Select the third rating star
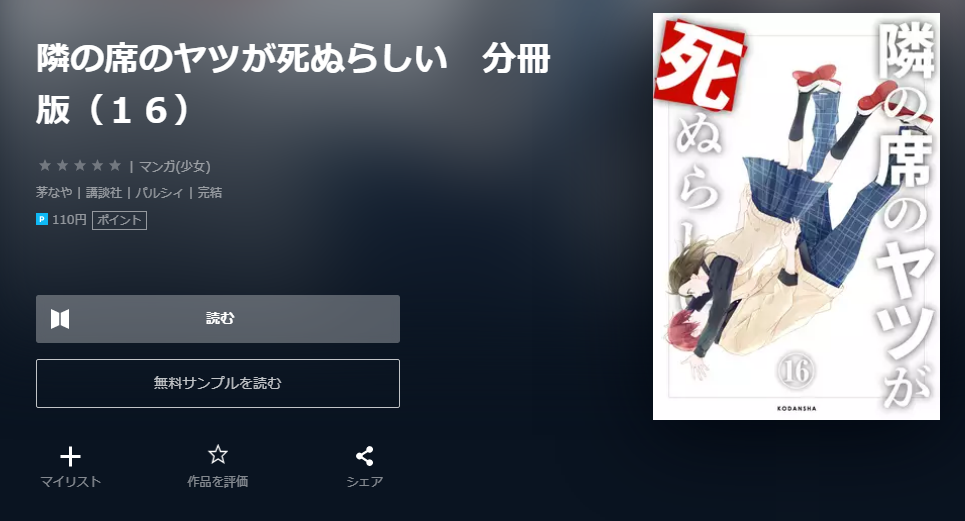Viewport: 965px width, 521px height. [80, 165]
